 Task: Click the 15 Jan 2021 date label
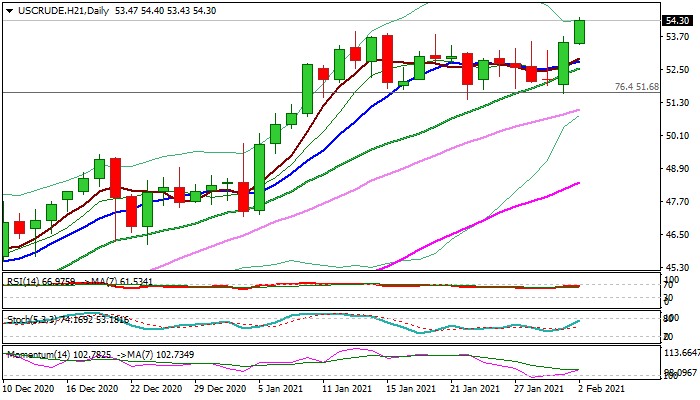pyautogui.click(x=410, y=388)
